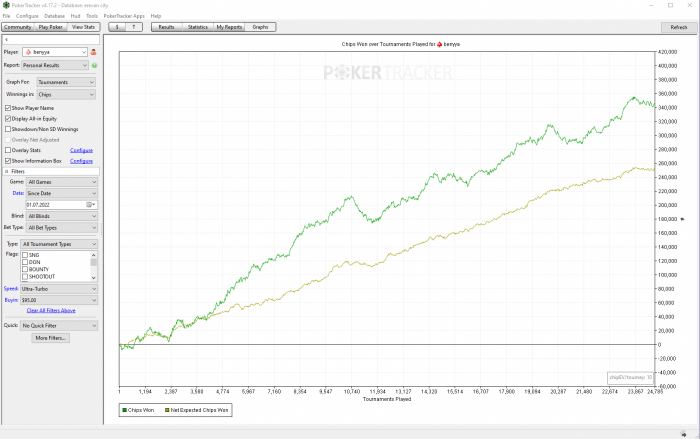Click the Clear All Filters Above link
The height and width of the screenshot is (439, 700).
pos(51,310)
